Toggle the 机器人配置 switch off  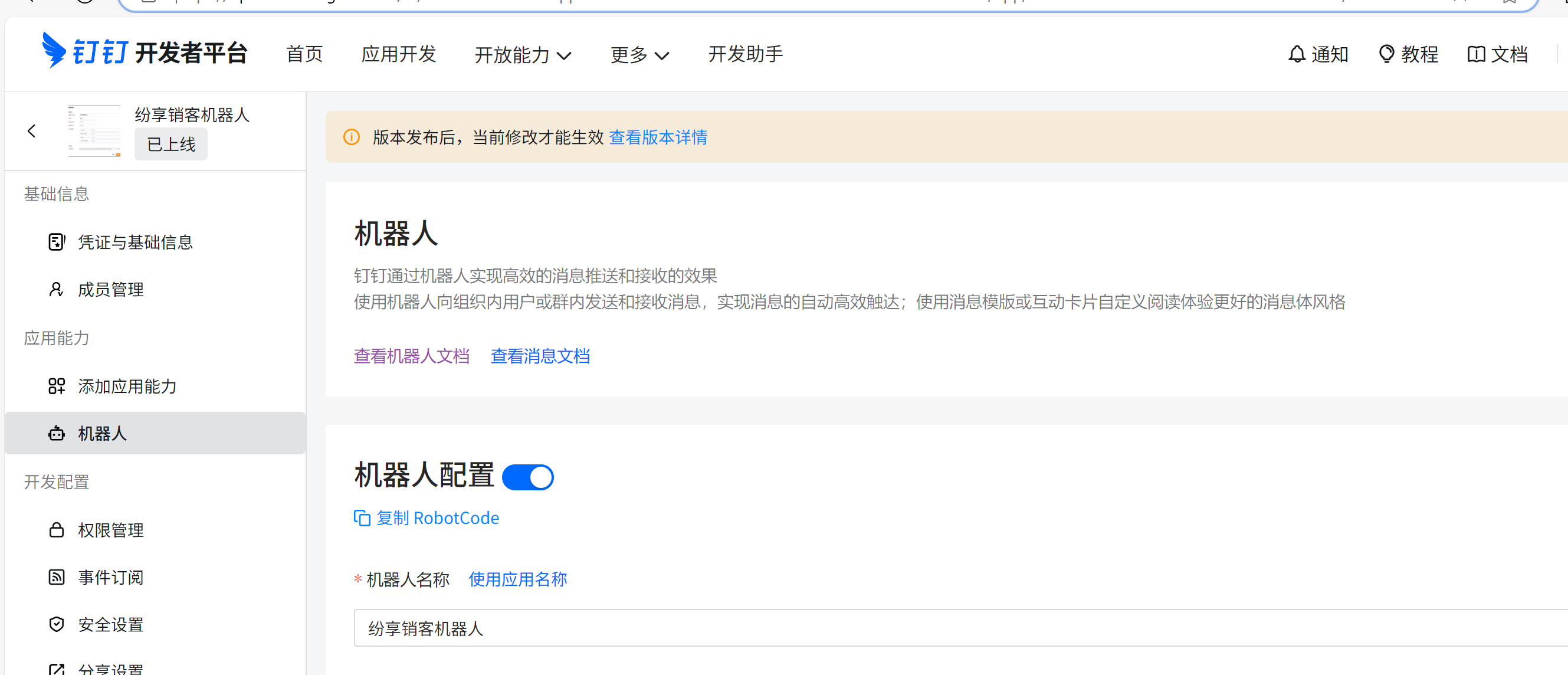tap(528, 477)
